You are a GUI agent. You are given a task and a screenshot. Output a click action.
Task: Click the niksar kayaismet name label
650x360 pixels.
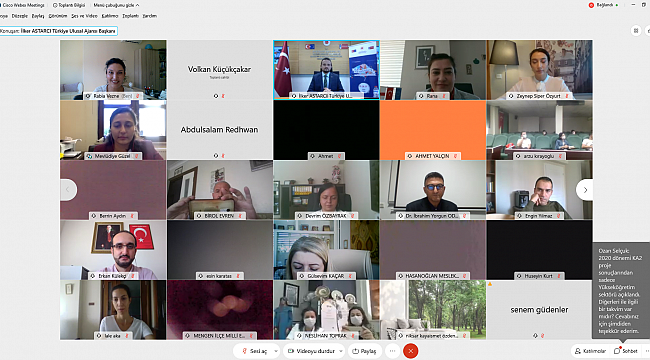[x=432, y=336]
